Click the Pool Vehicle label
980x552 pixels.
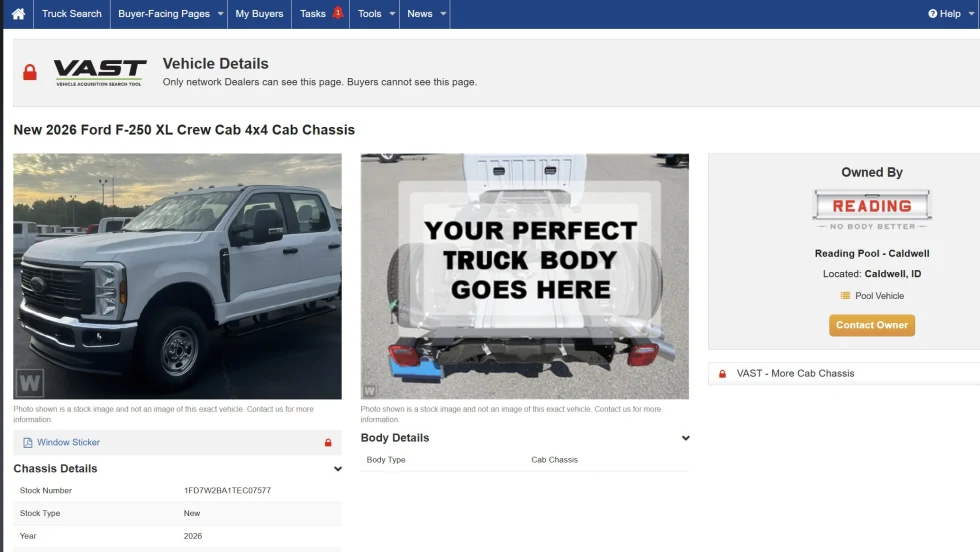tap(879, 296)
